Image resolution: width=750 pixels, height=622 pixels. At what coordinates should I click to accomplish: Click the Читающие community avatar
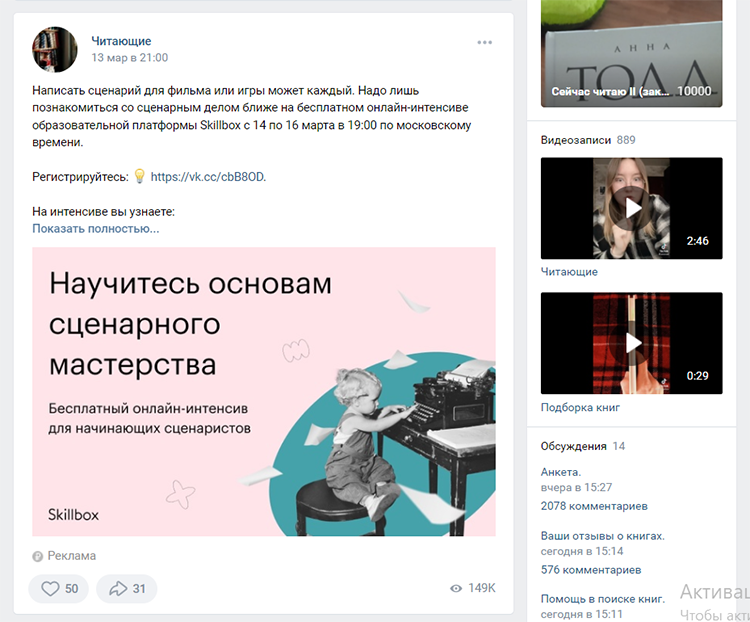tap(55, 50)
